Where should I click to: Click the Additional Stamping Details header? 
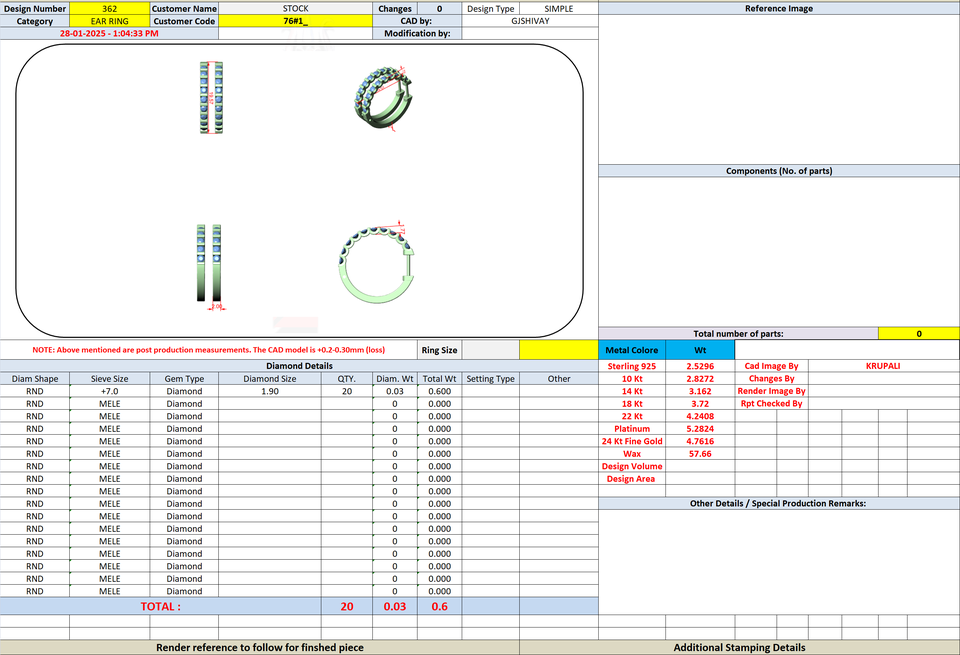pos(740,648)
